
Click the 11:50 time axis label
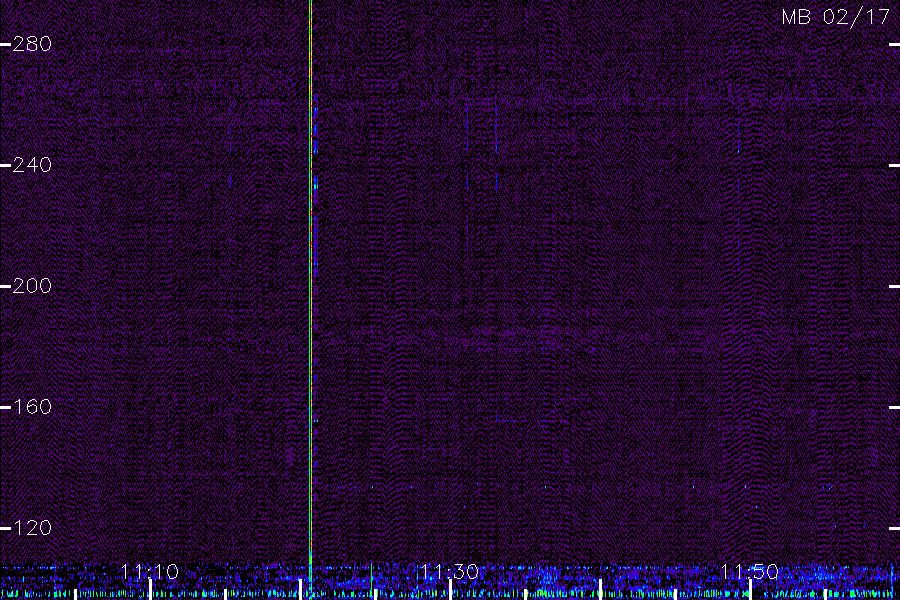click(x=749, y=572)
